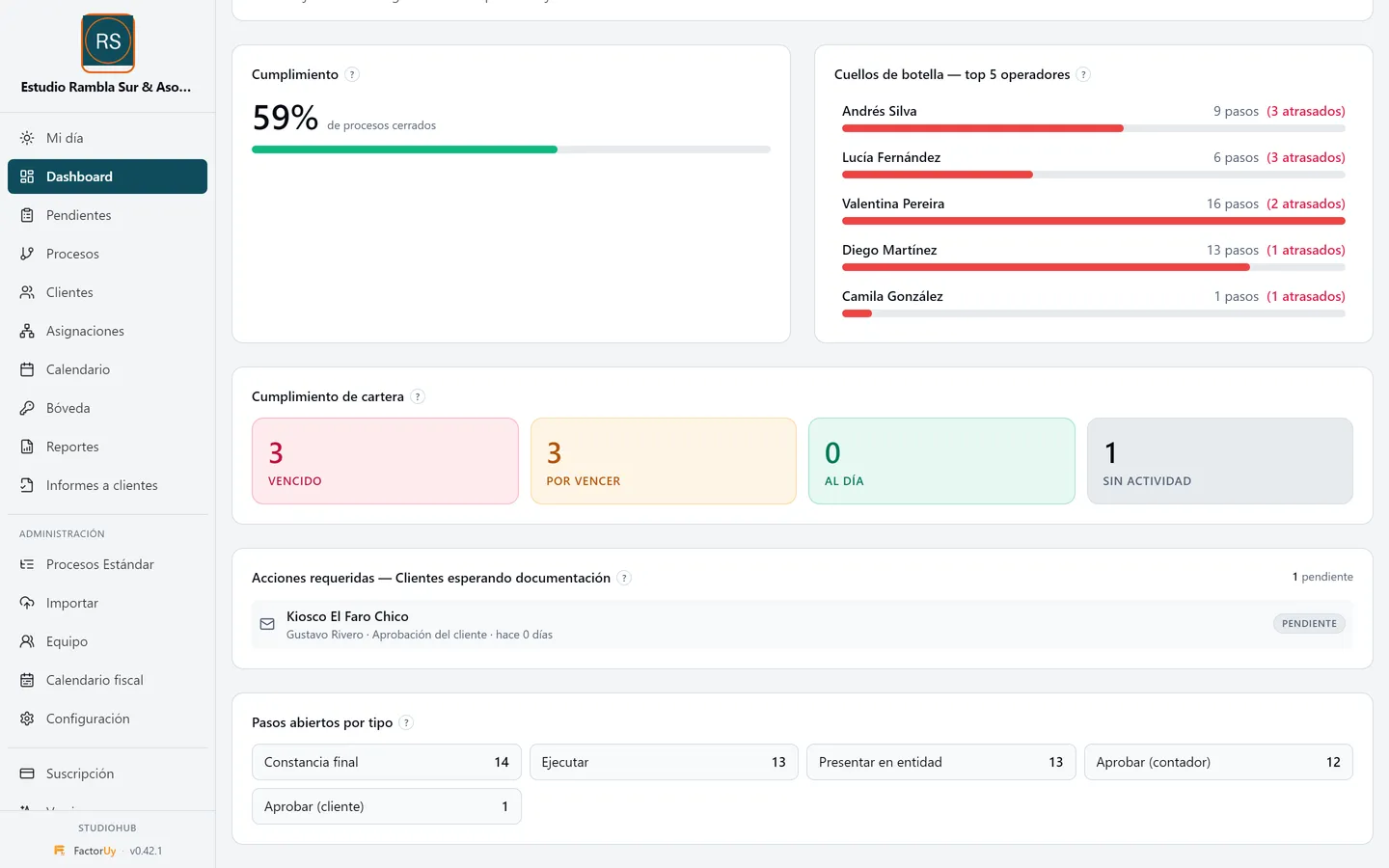The image size is (1389, 868).
Task: Click the Constancia final step chip
Action: (387, 762)
